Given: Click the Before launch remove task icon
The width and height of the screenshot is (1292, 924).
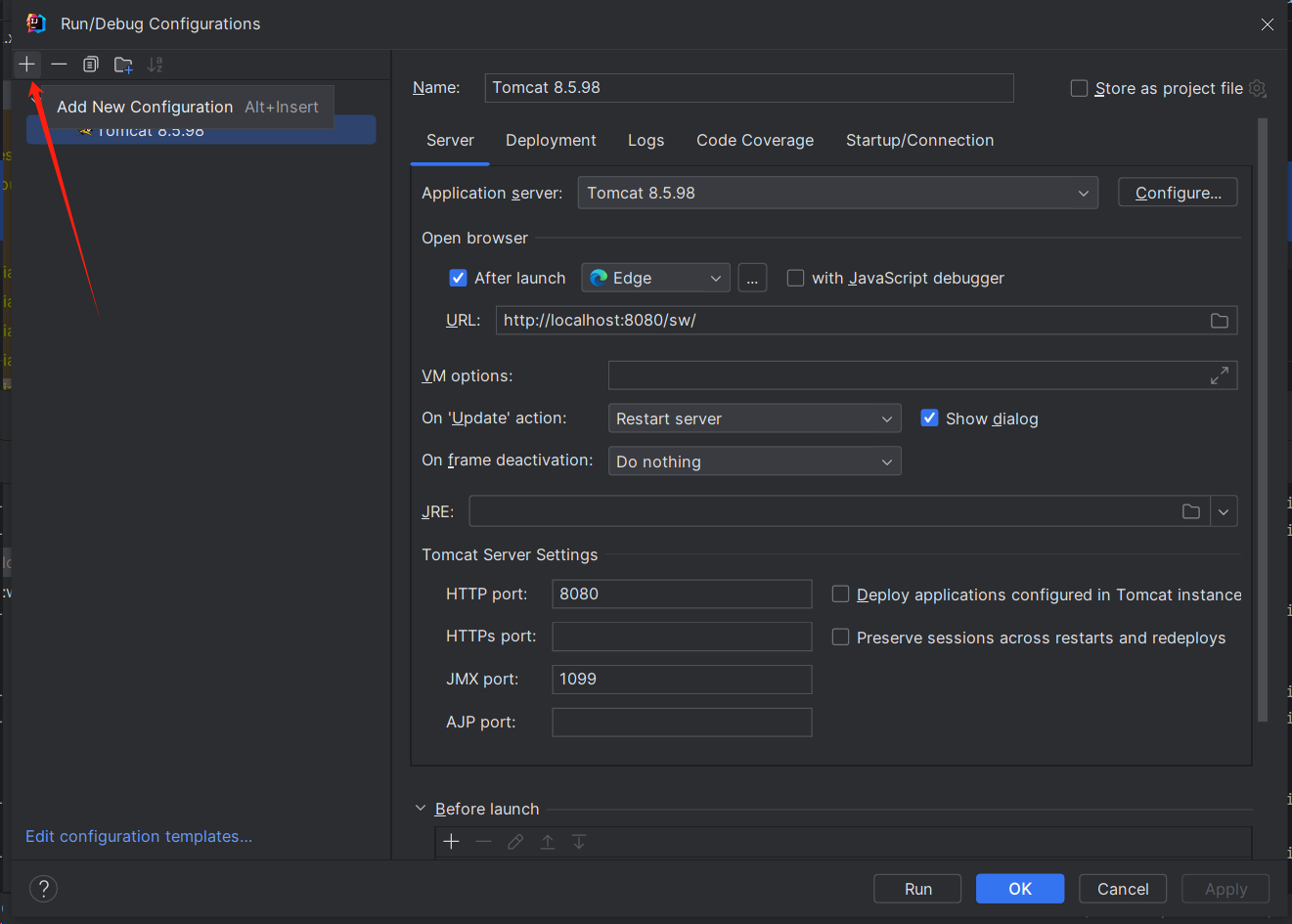Looking at the screenshot, I should point(483,842).
